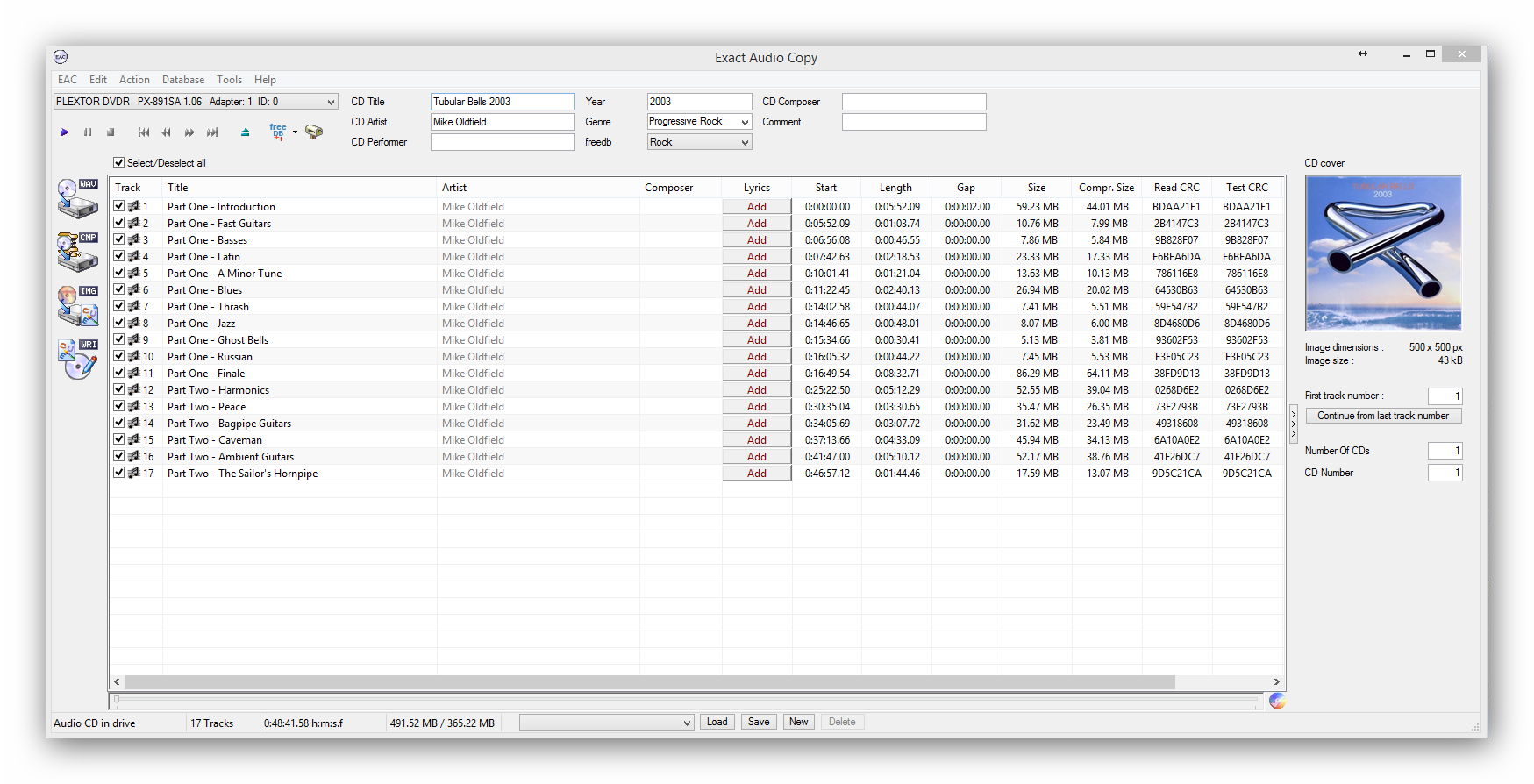Uncheck track 17 The Sailor's Hornpipe
Image resolution: width=1534 pixels, height=784 pixels.
118,474
